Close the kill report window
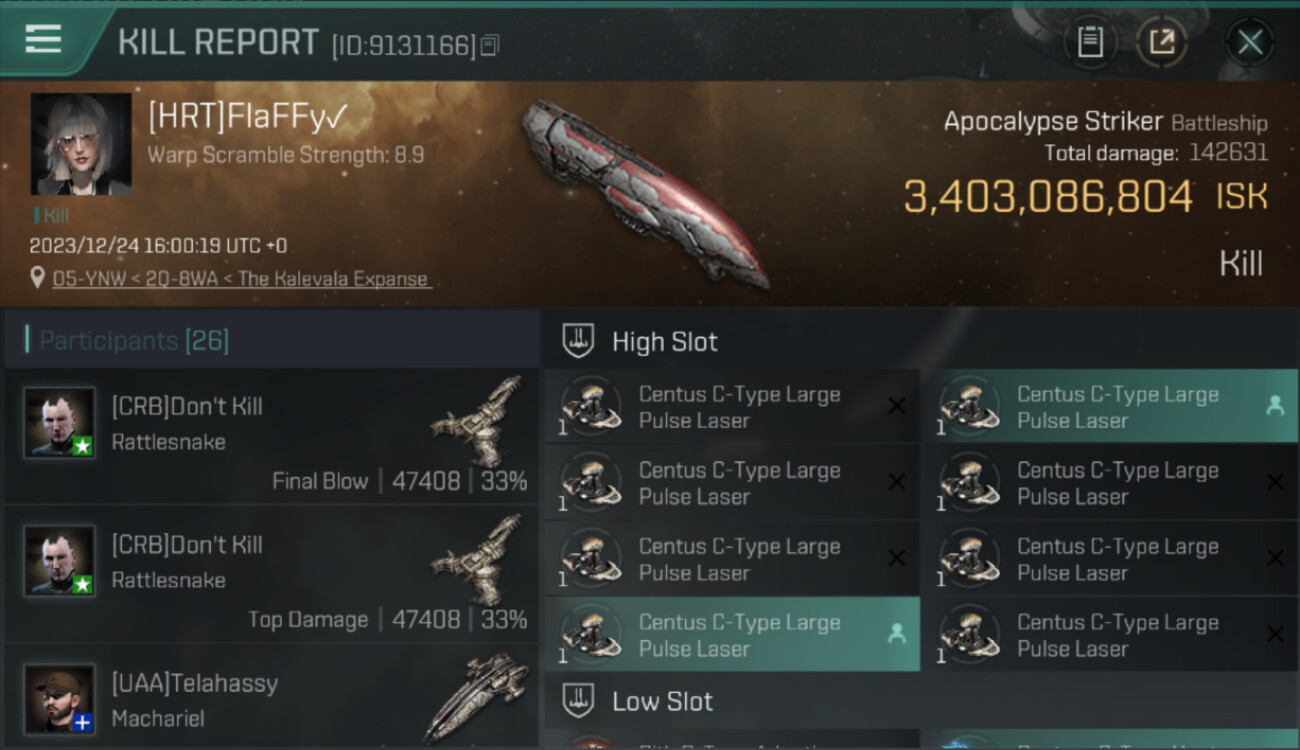This screenshot has height=750, width=1300. [1250, 42]
